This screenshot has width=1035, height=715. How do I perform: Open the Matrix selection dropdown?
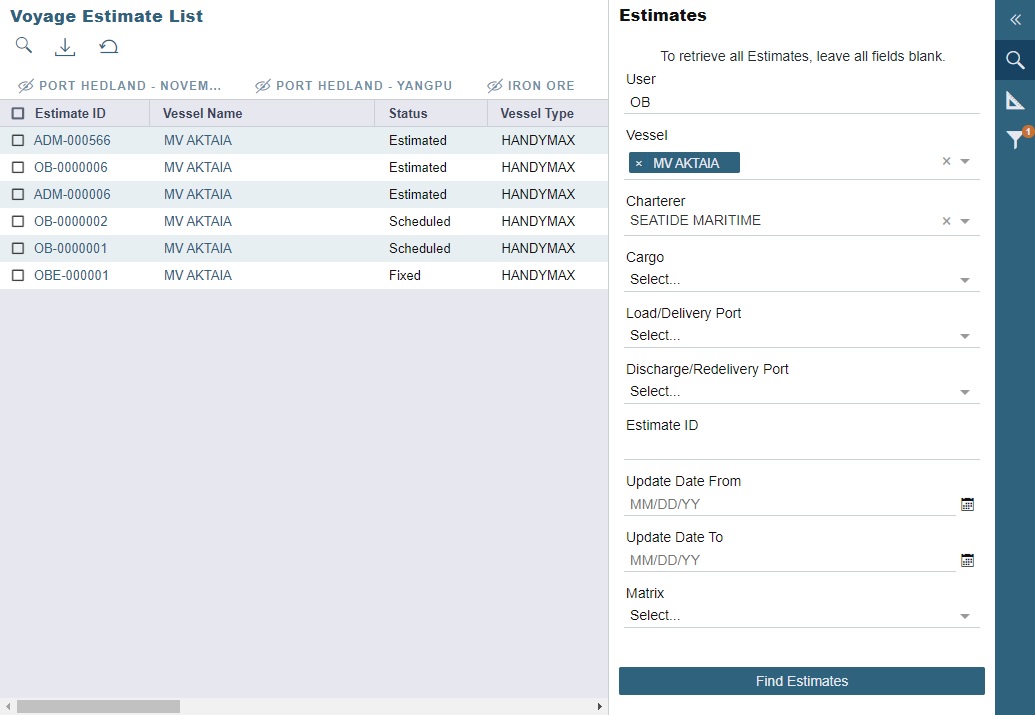point(965,615)
